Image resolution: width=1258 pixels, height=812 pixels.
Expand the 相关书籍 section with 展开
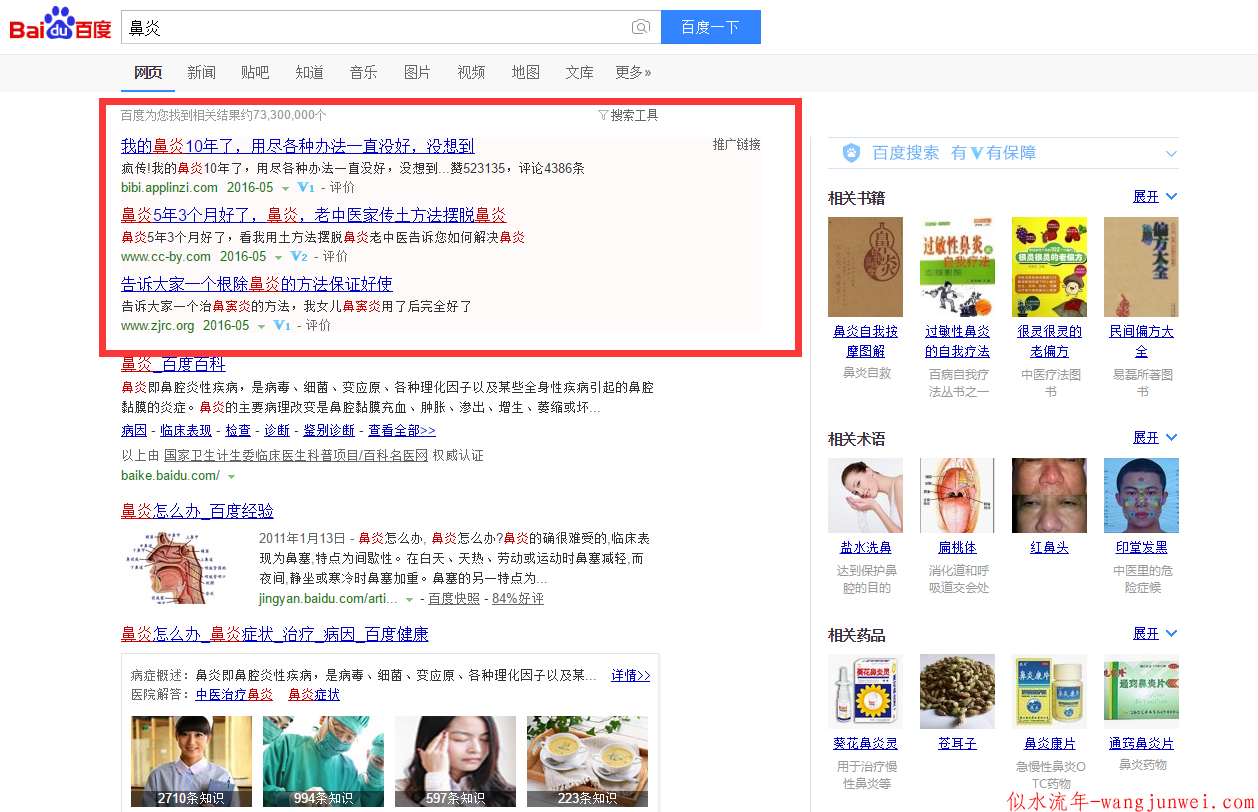point(1155,197)
